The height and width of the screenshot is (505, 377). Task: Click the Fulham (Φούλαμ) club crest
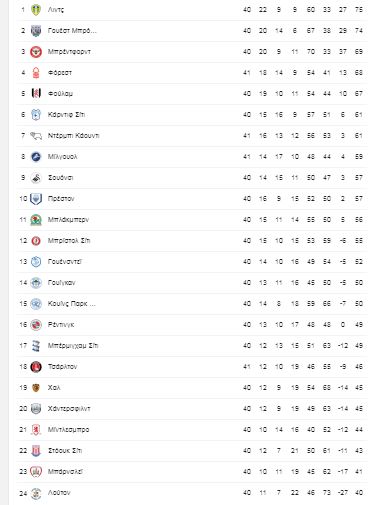pyautogui.click(x=36, y=94)
